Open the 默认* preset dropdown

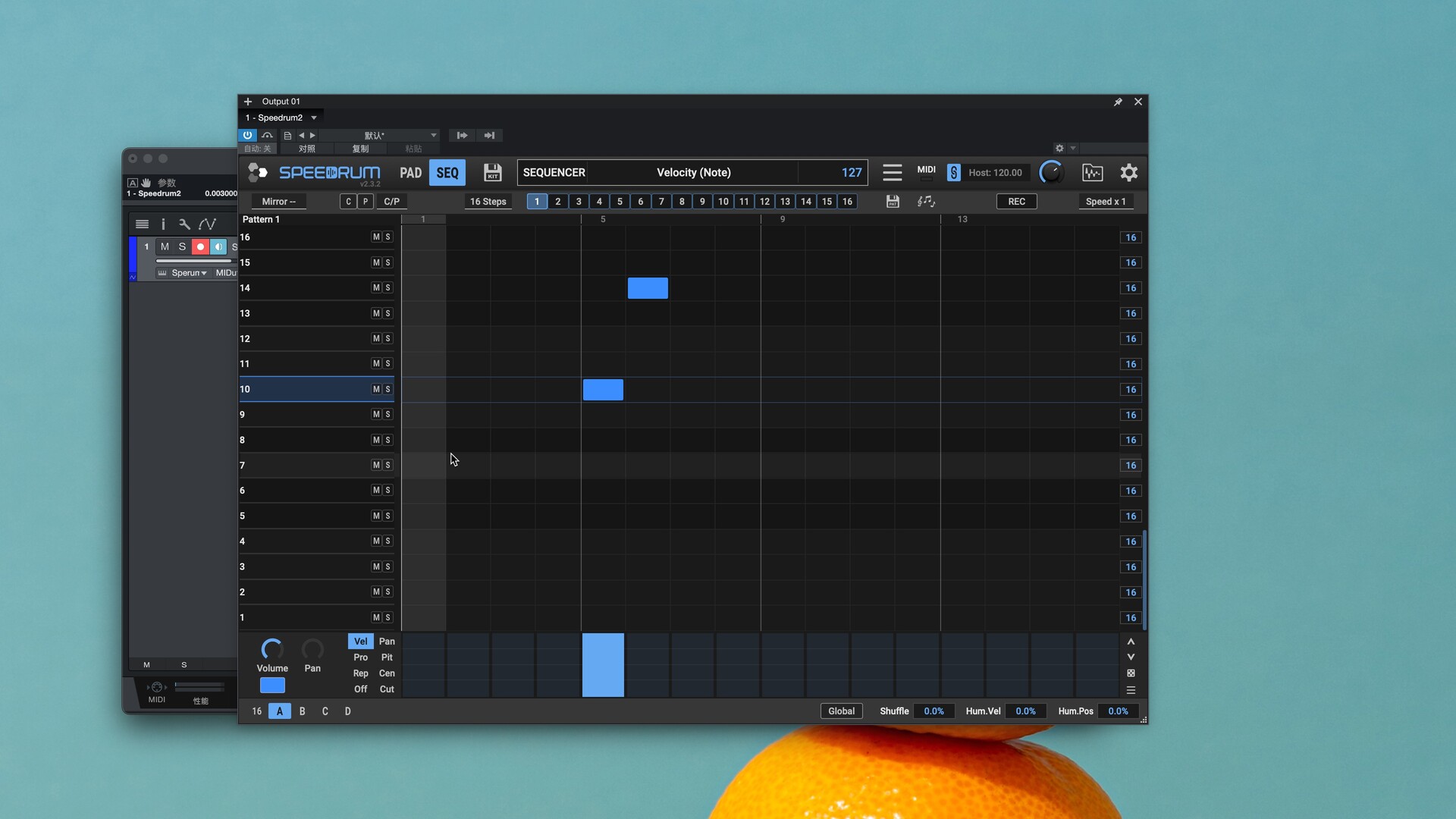[x=379, y=136]
